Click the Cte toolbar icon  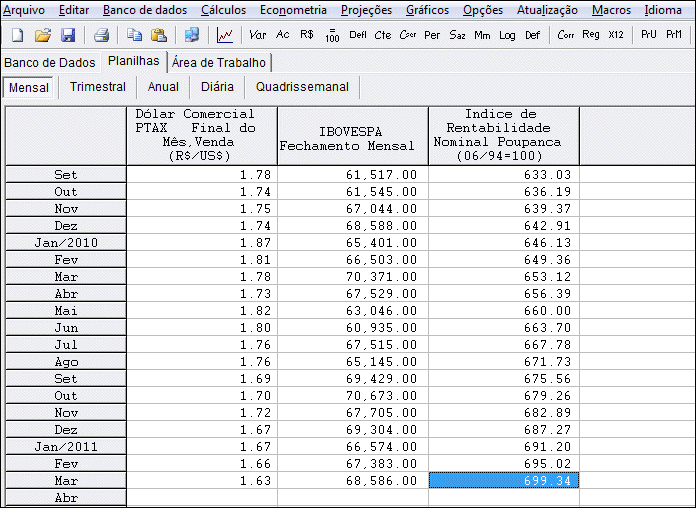(382, 35)
